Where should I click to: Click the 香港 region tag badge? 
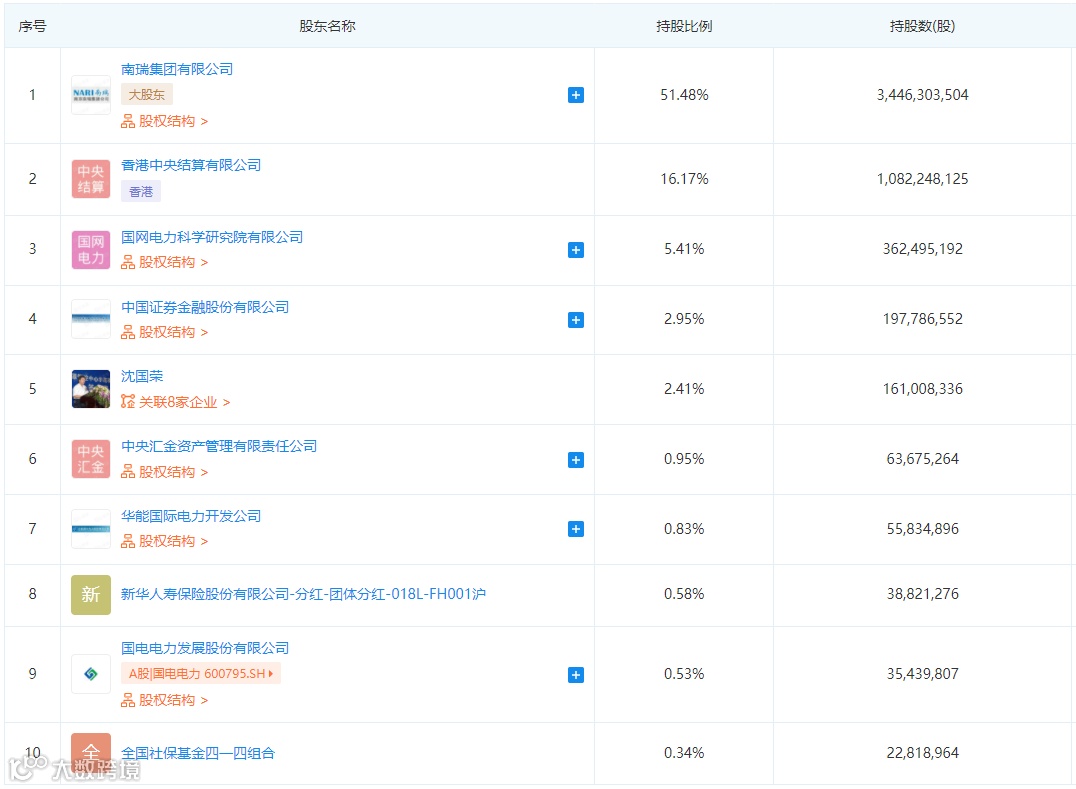pyautogui.click(x=141, y=191)
